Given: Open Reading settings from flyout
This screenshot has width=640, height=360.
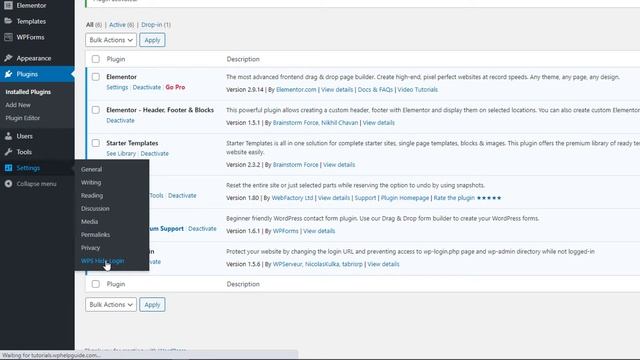Looking at the screenshot, I should pyautogui.click(x=92, y=196).
